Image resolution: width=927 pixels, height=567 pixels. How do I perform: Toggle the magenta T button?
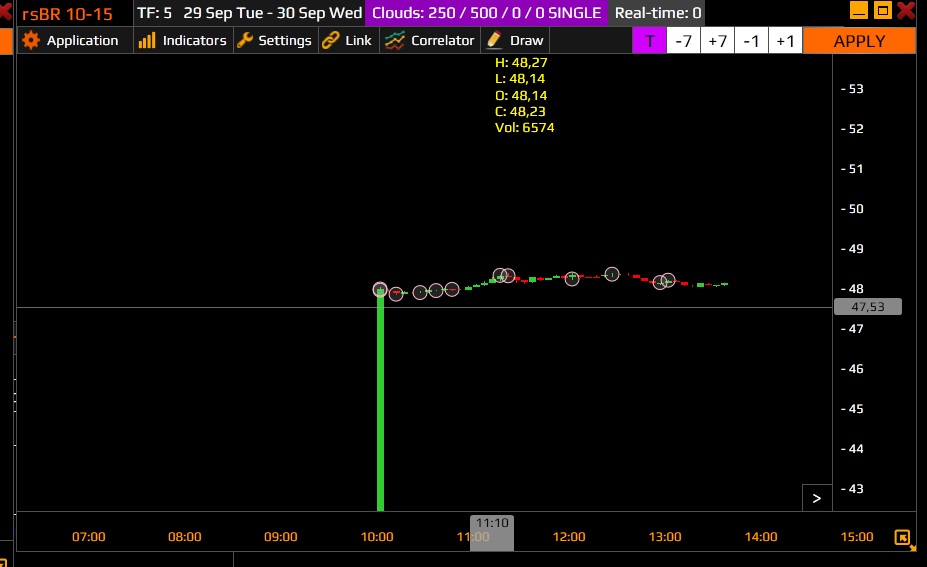click(x=649, y=41)
